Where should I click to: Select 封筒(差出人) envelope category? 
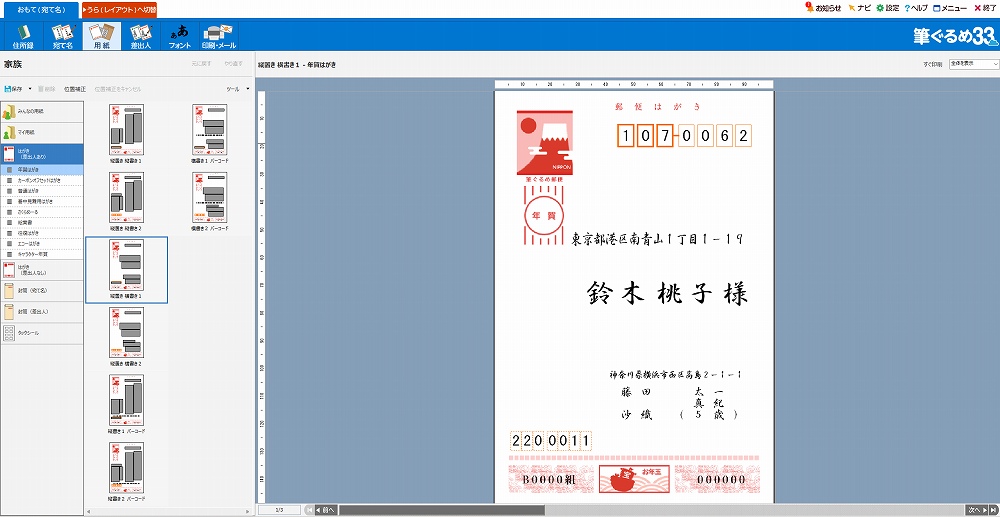41,312
